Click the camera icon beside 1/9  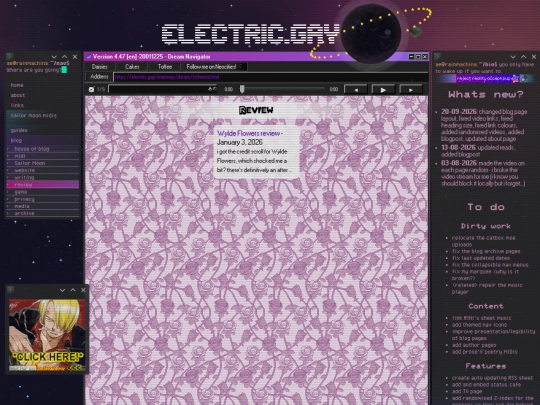91,89
